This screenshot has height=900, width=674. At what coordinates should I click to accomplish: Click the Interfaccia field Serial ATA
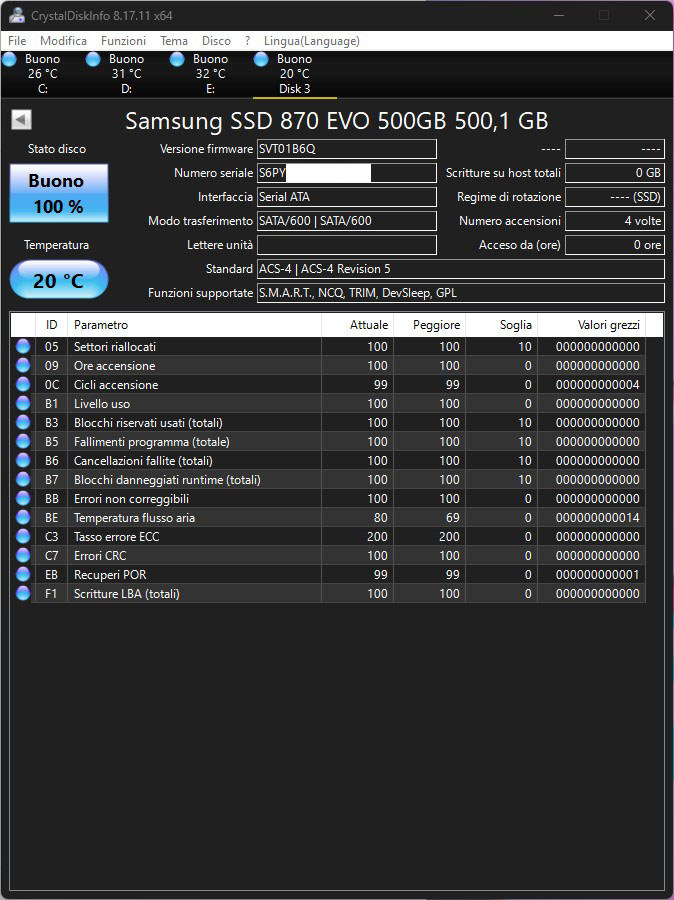pyautogui.click(x=347, y=197)
